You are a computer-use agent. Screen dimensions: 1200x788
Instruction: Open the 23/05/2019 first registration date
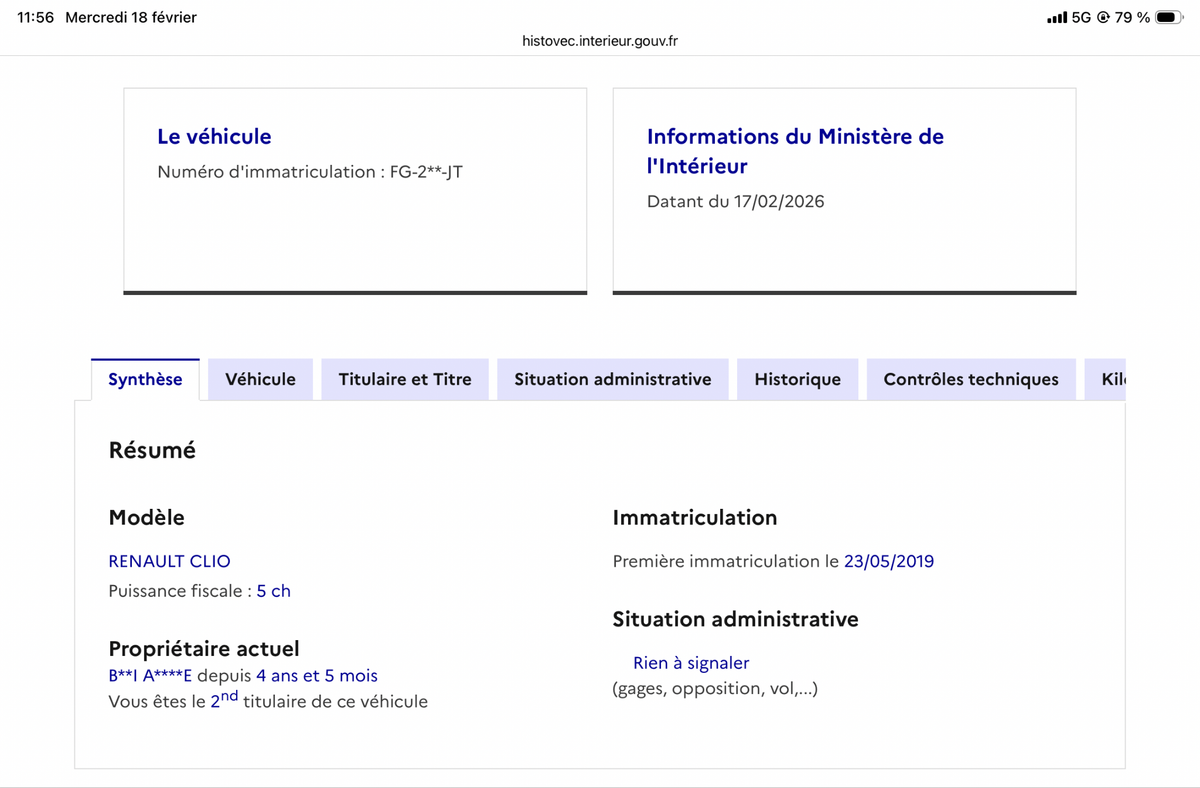[889, 561]
